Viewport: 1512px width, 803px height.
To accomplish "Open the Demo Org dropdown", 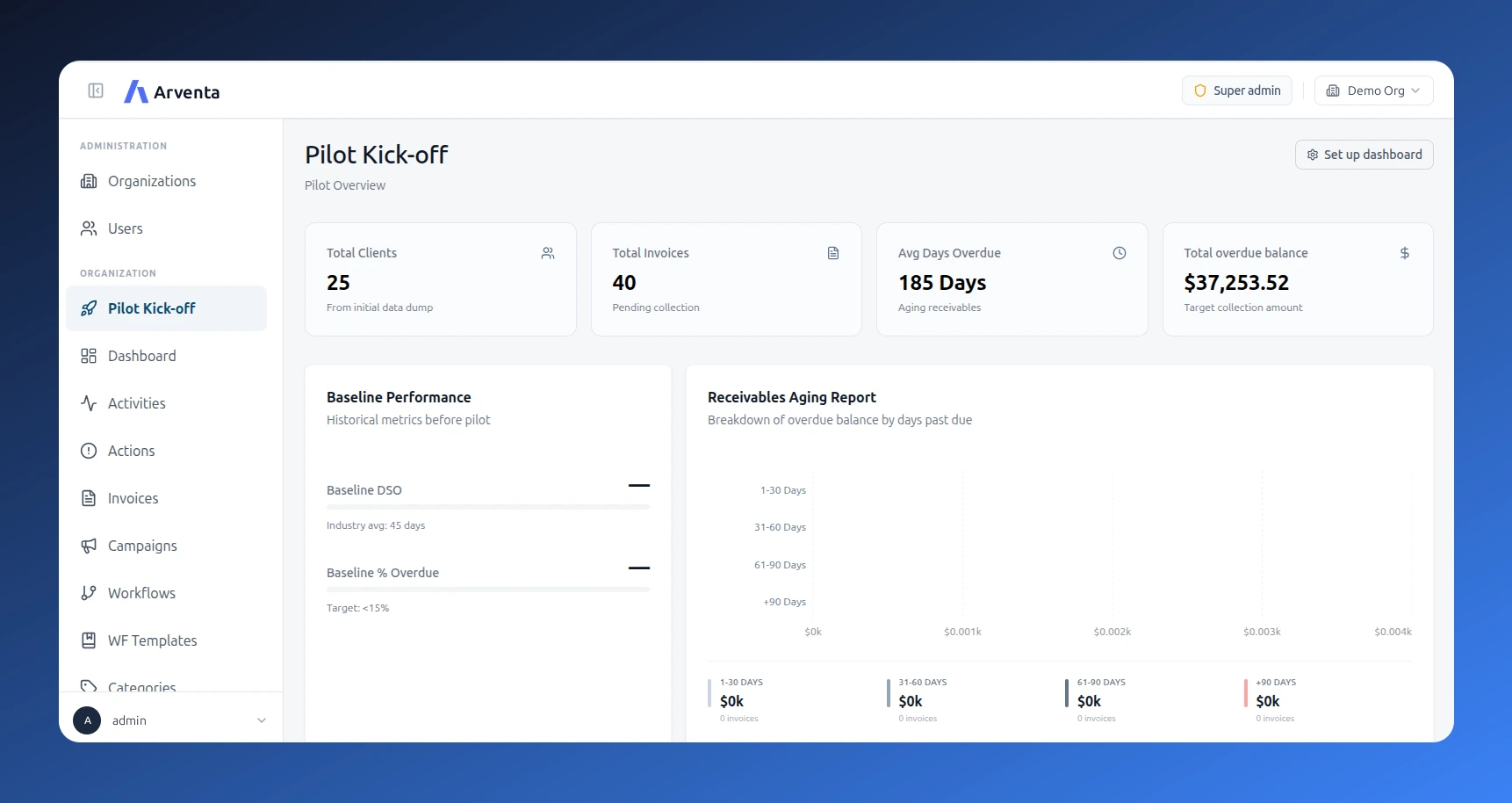I will pos(1373,90).
